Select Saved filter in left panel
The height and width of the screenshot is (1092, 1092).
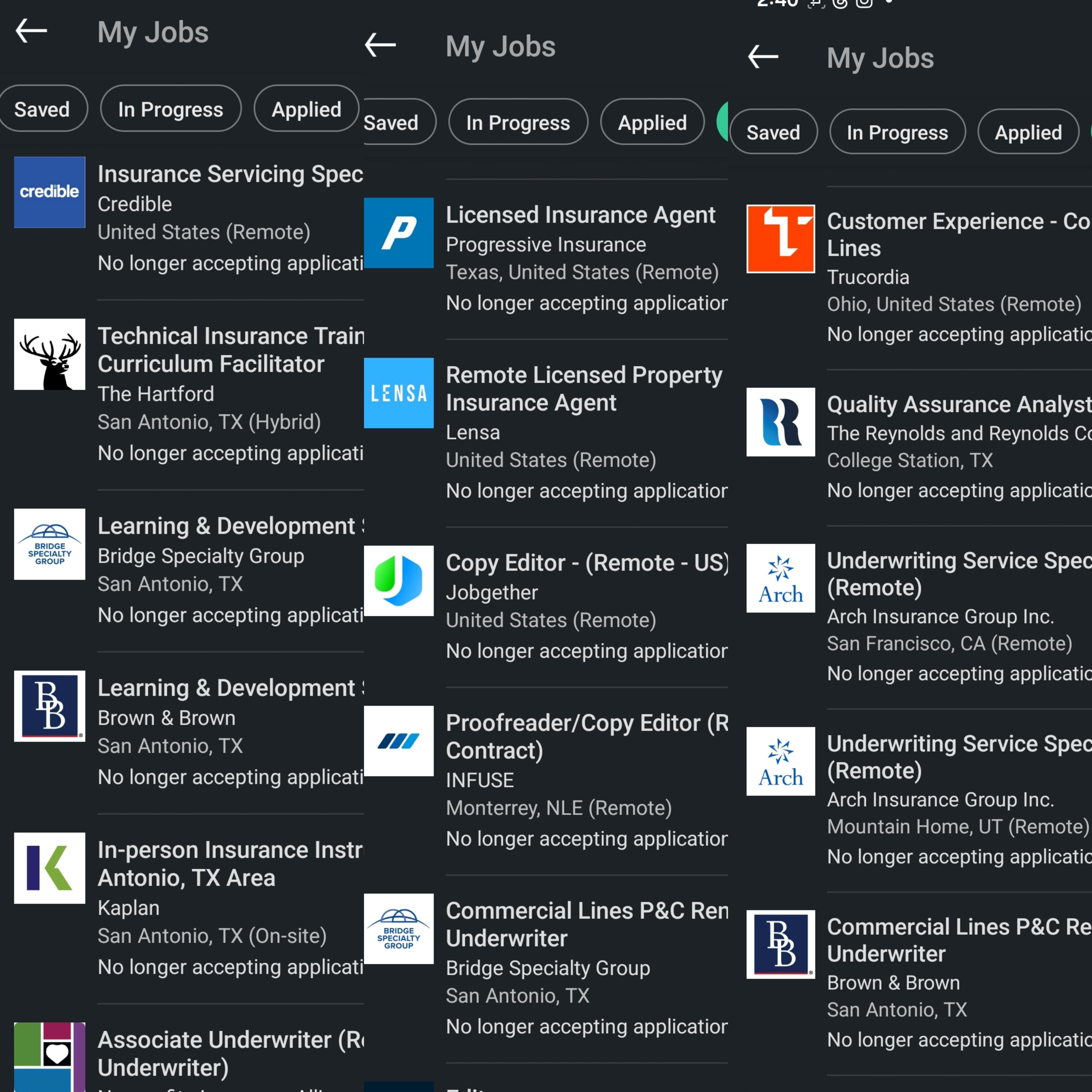[x=42, y=109]
